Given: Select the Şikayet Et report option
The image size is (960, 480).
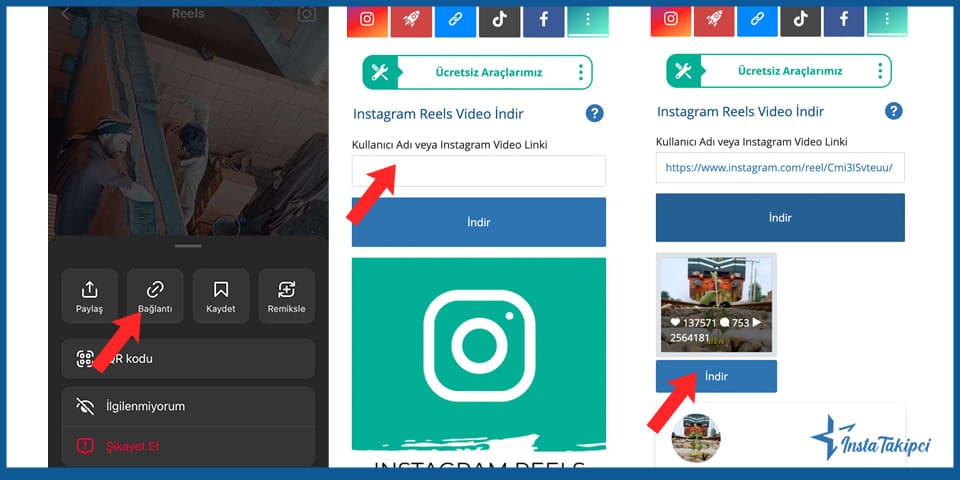Looking at the screenshot, I should [x=188, y=446].
